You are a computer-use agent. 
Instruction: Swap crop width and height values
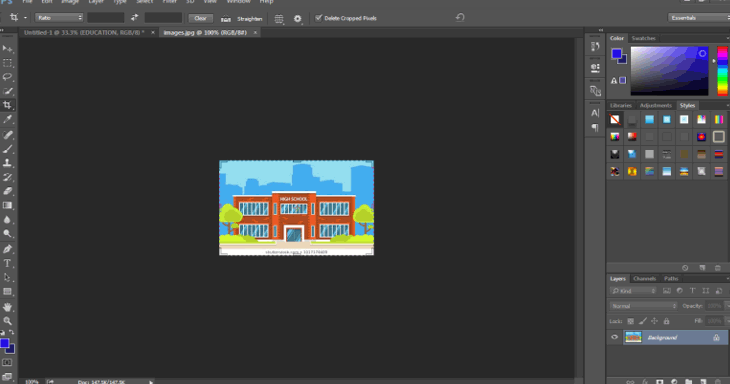pyautogui.click(x=134, y=18)
